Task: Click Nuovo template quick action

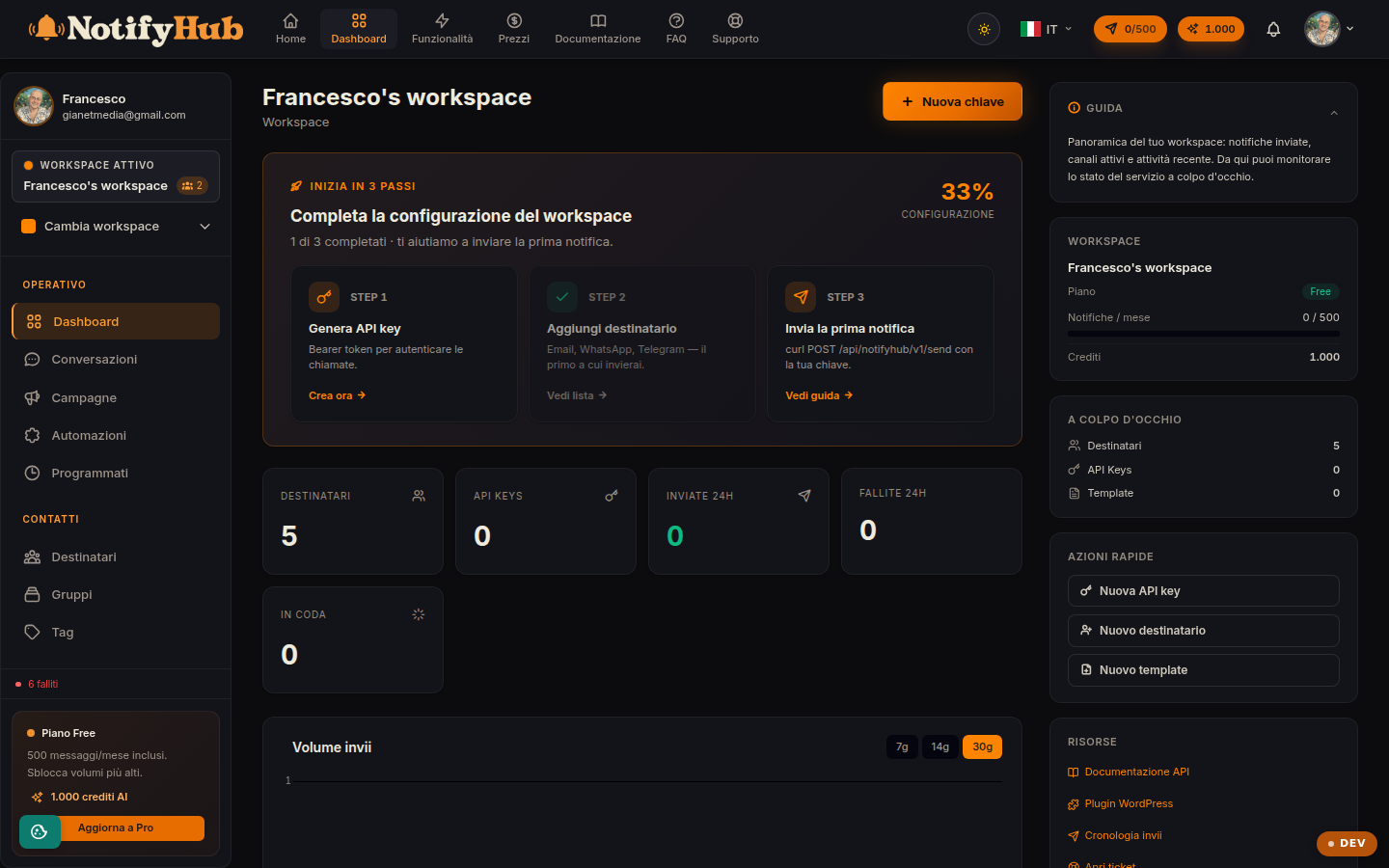Action: (1204, 670)
